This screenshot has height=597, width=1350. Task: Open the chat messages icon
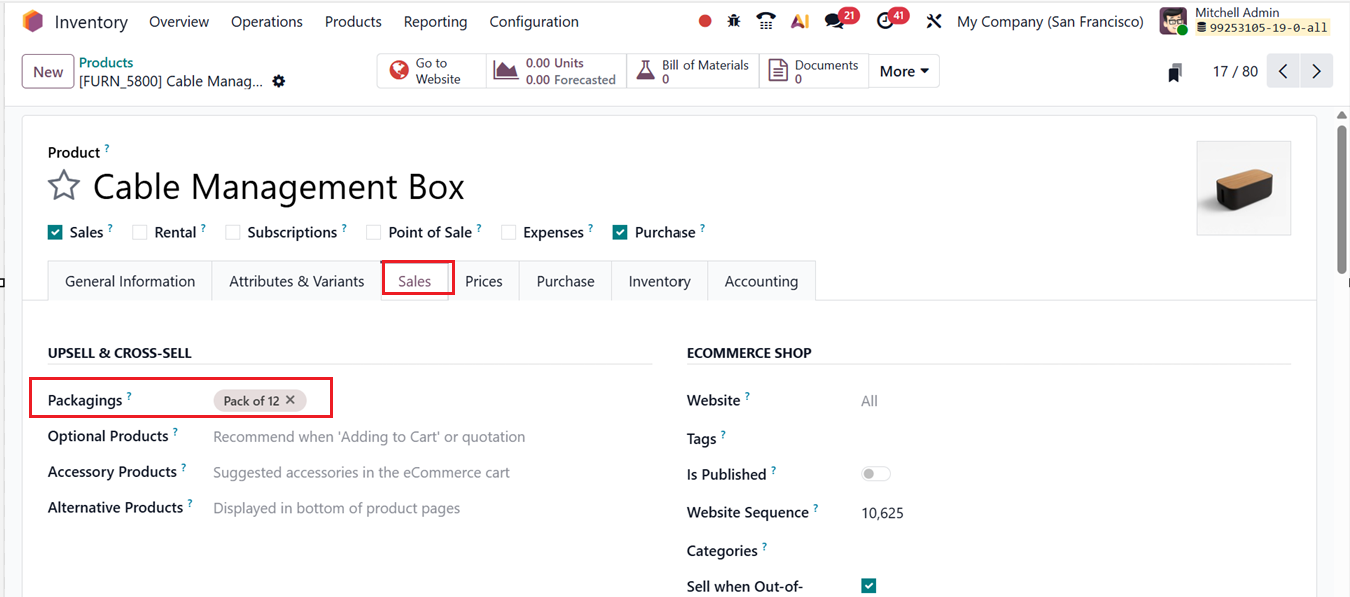pos(834,21)
